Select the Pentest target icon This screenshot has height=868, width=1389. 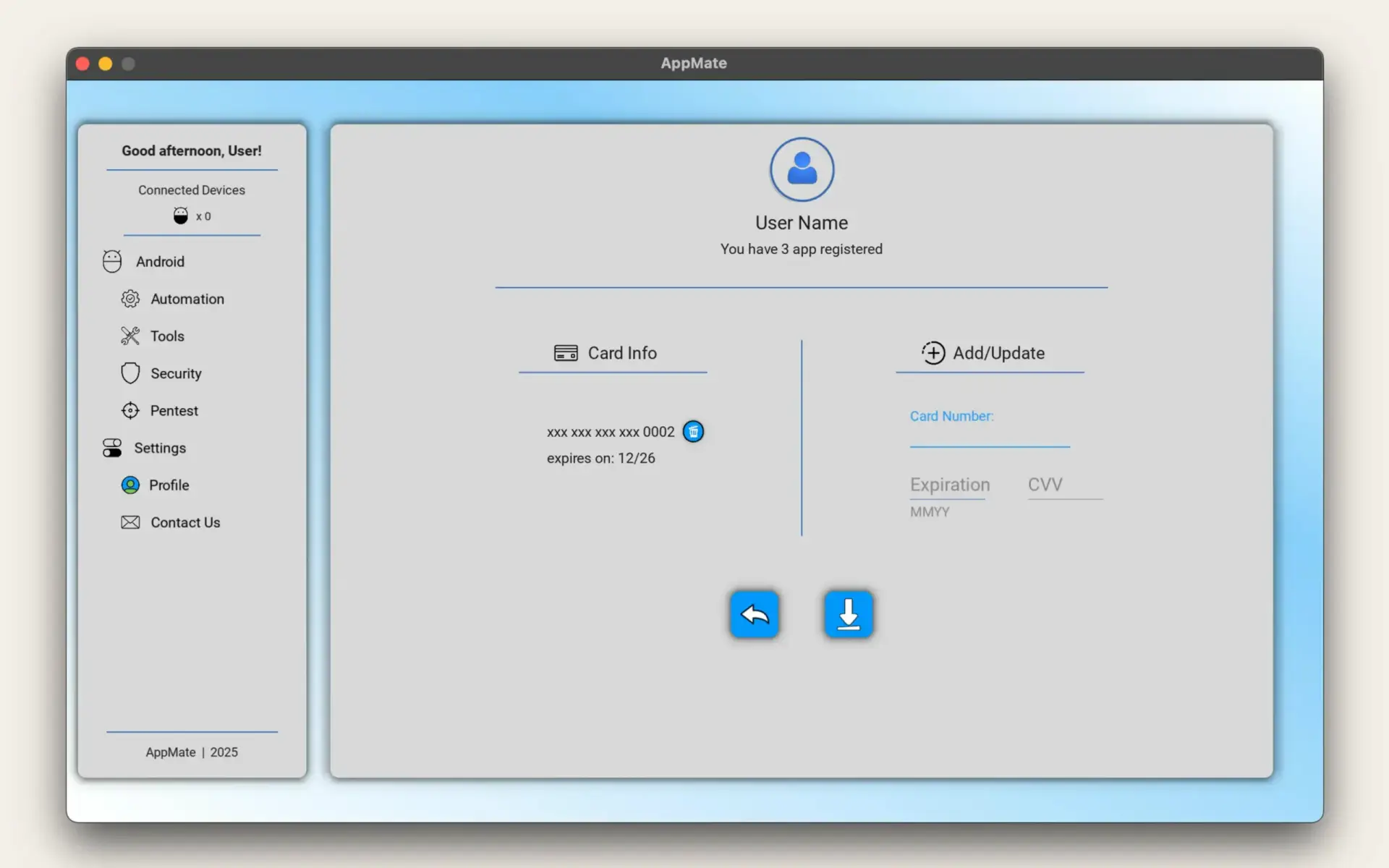pyautogui.click(x=130, y=410)
